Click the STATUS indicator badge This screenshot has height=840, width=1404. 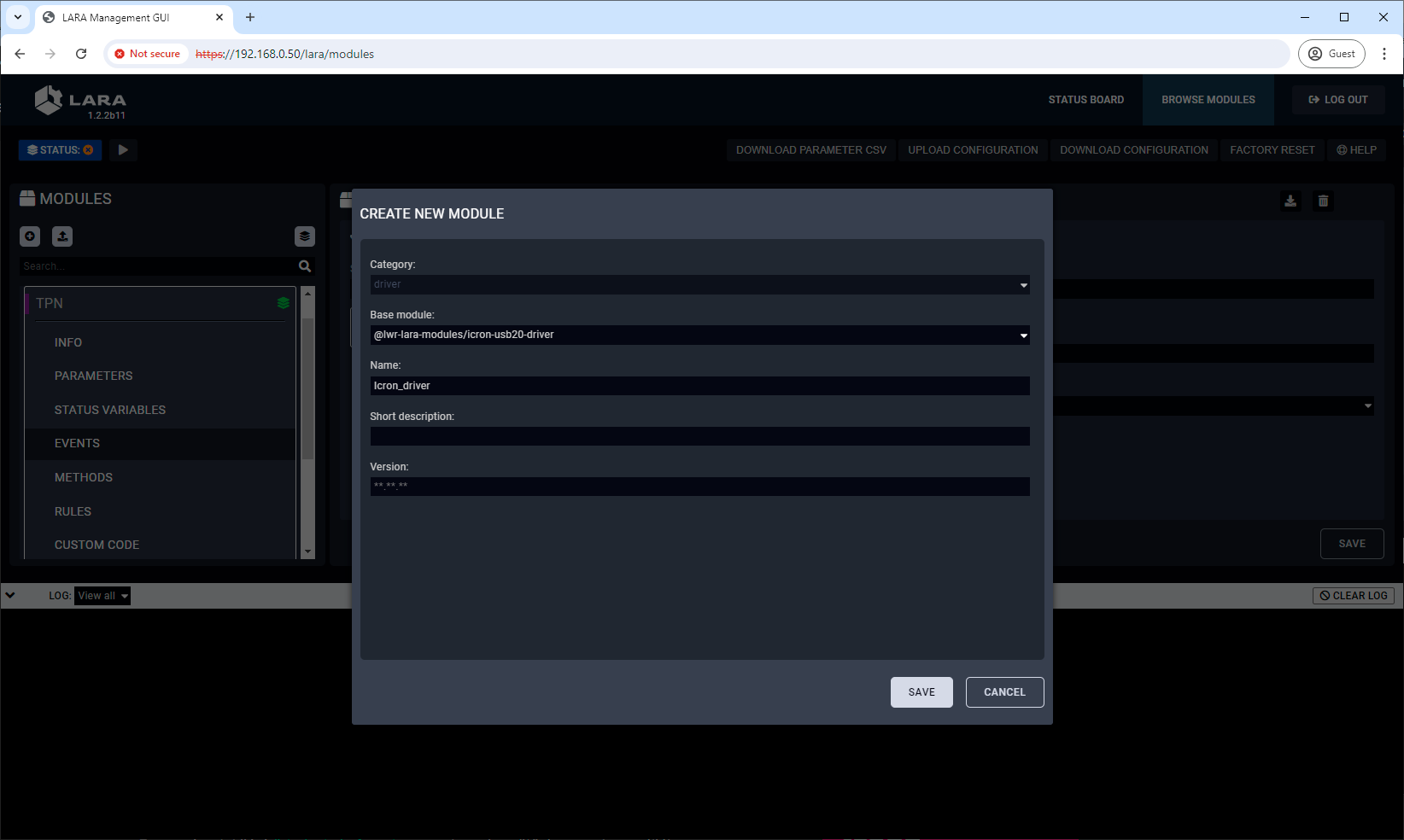(x=60, y=150)
